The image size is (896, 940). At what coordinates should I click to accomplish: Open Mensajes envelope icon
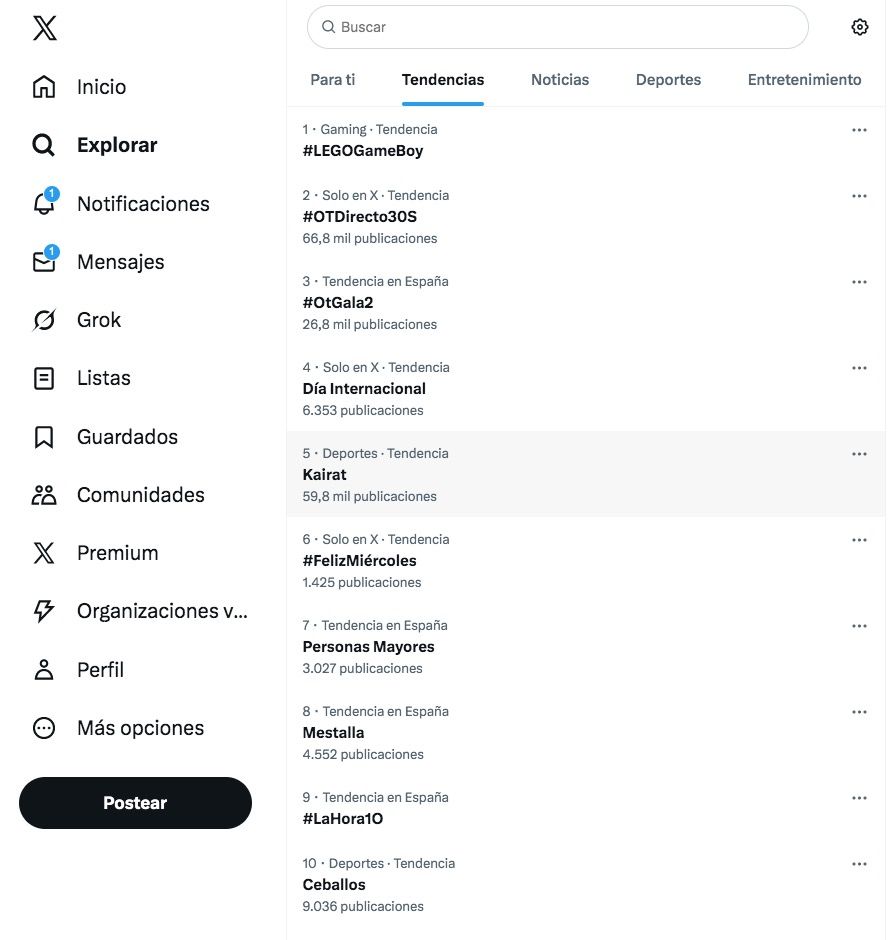click(44, 262)
